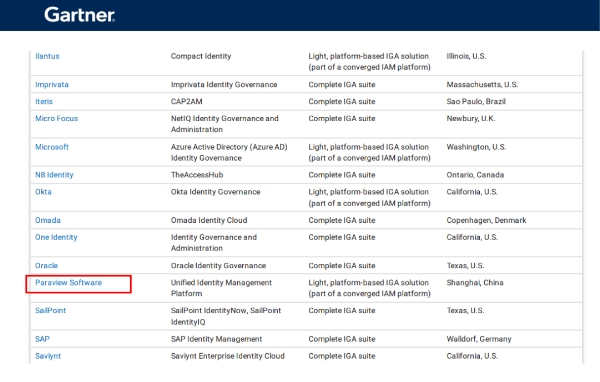600x382 pixels.
Task: Open the Micro Focus vendor link
Action: [56, 118]
